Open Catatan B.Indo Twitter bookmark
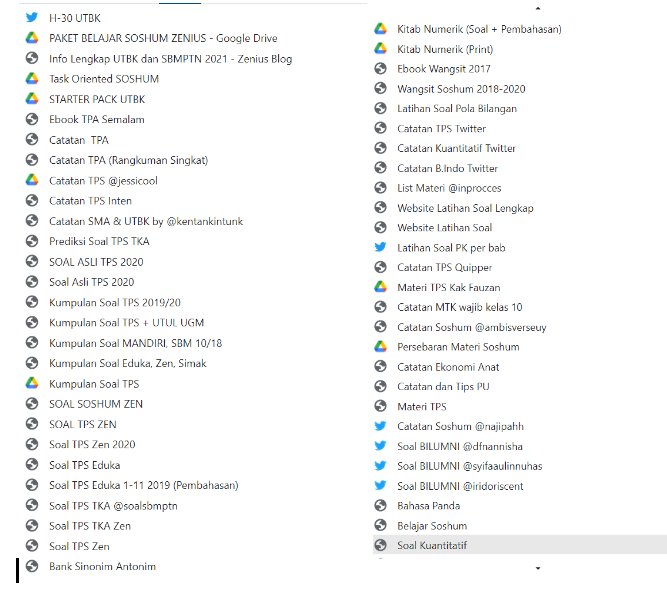 click(x=447, y=168)
